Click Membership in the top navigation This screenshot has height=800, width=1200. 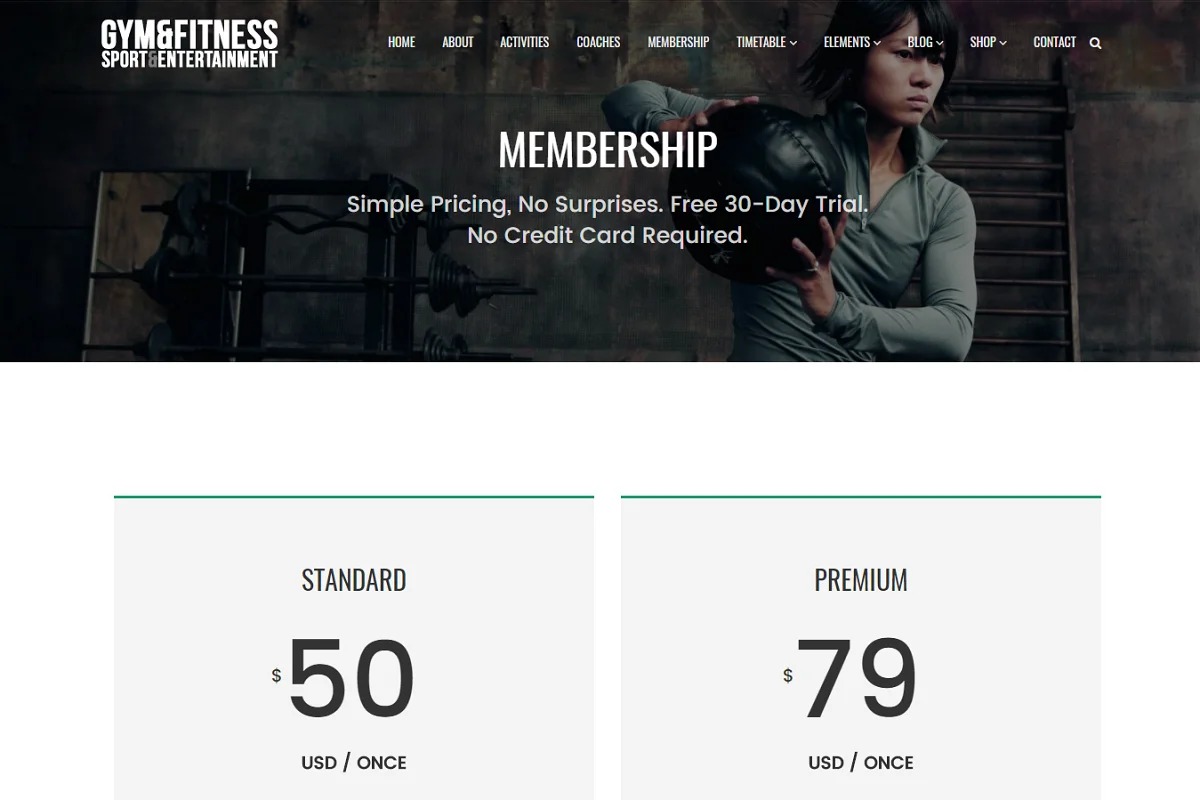(x=678, y=42)
